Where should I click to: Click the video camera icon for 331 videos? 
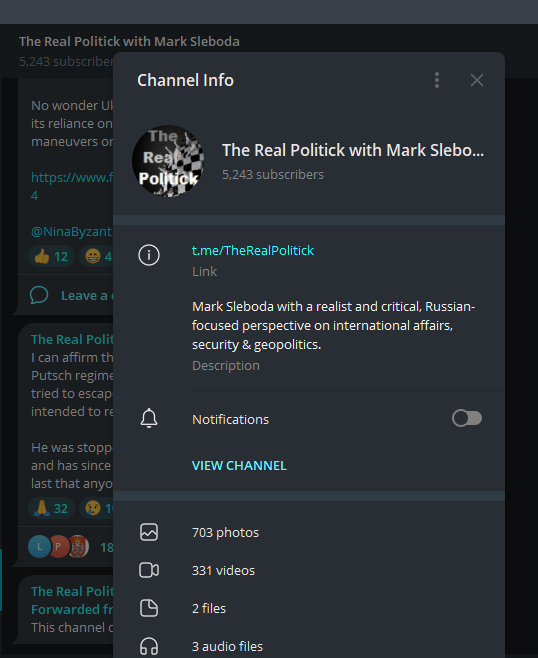pyautogui.click(x=149, y=570)
